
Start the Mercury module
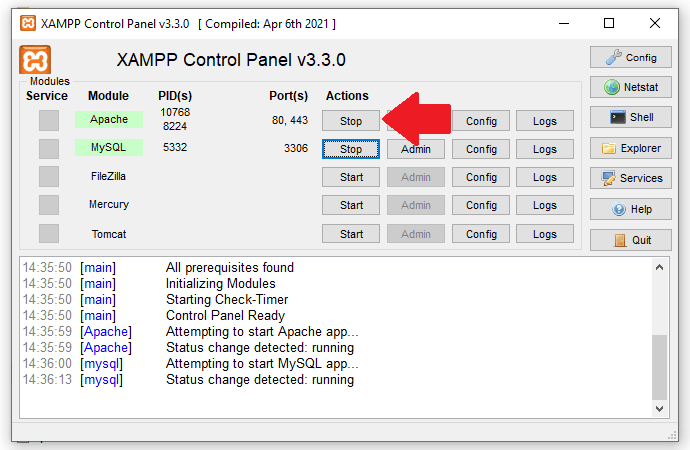(x=351, y=205)
